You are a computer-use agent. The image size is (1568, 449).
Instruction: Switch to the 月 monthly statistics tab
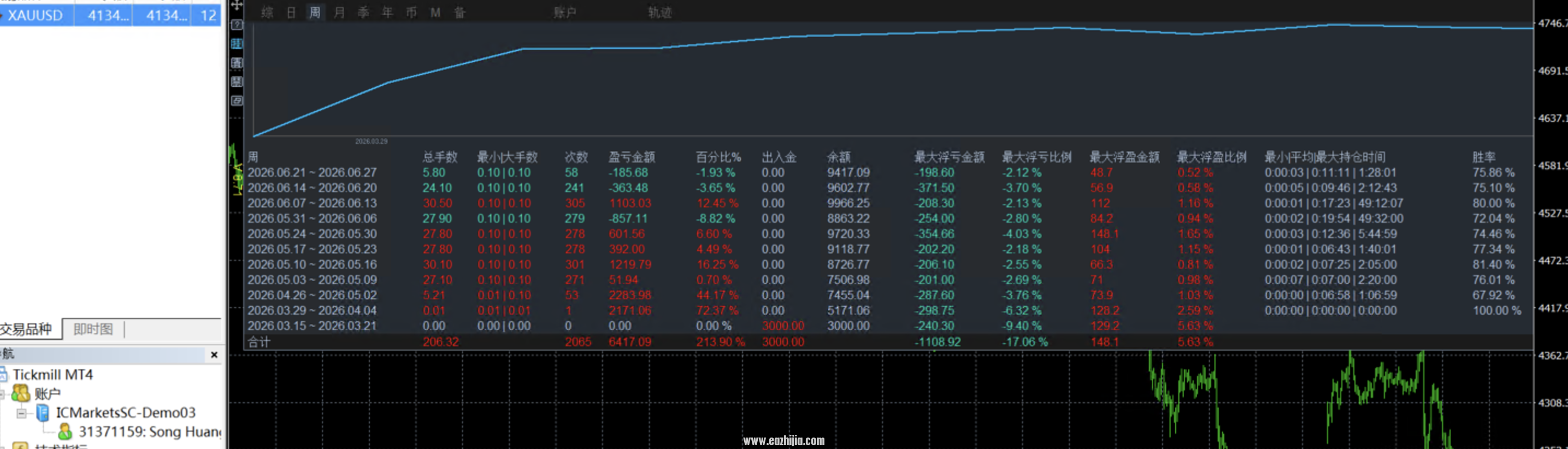pos(339,12)
